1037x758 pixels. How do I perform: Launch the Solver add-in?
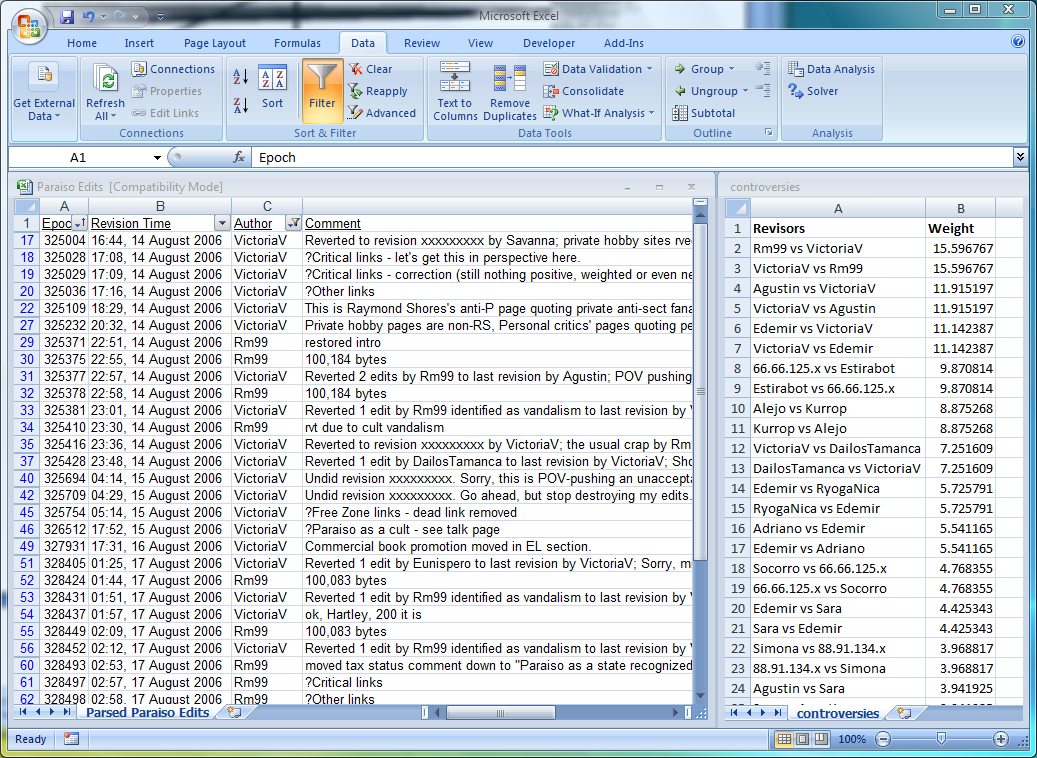[x=813, y=91]
